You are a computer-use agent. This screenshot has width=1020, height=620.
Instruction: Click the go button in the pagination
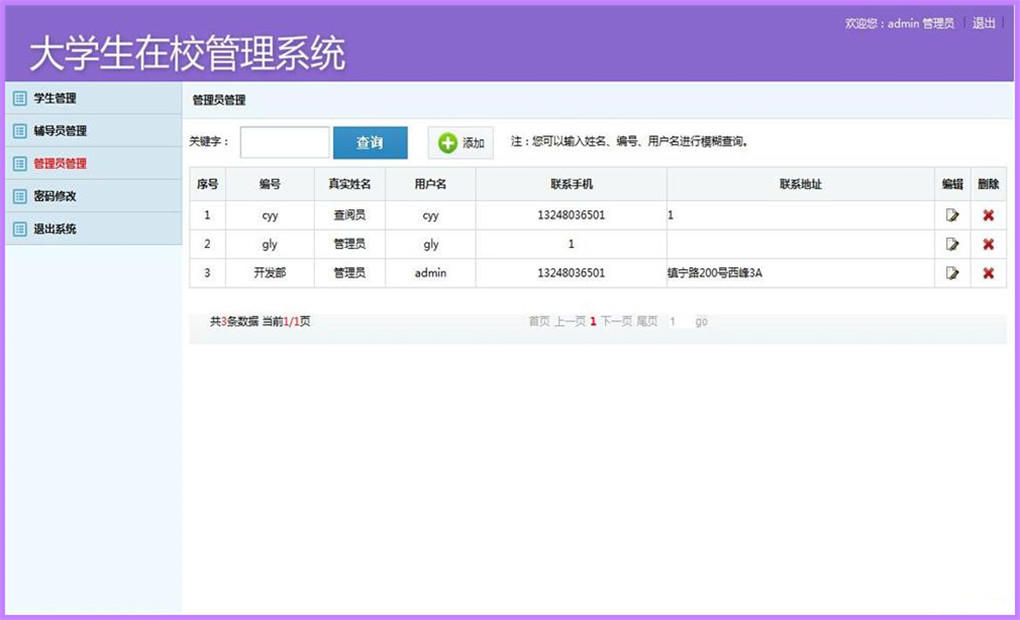[701, 321]
